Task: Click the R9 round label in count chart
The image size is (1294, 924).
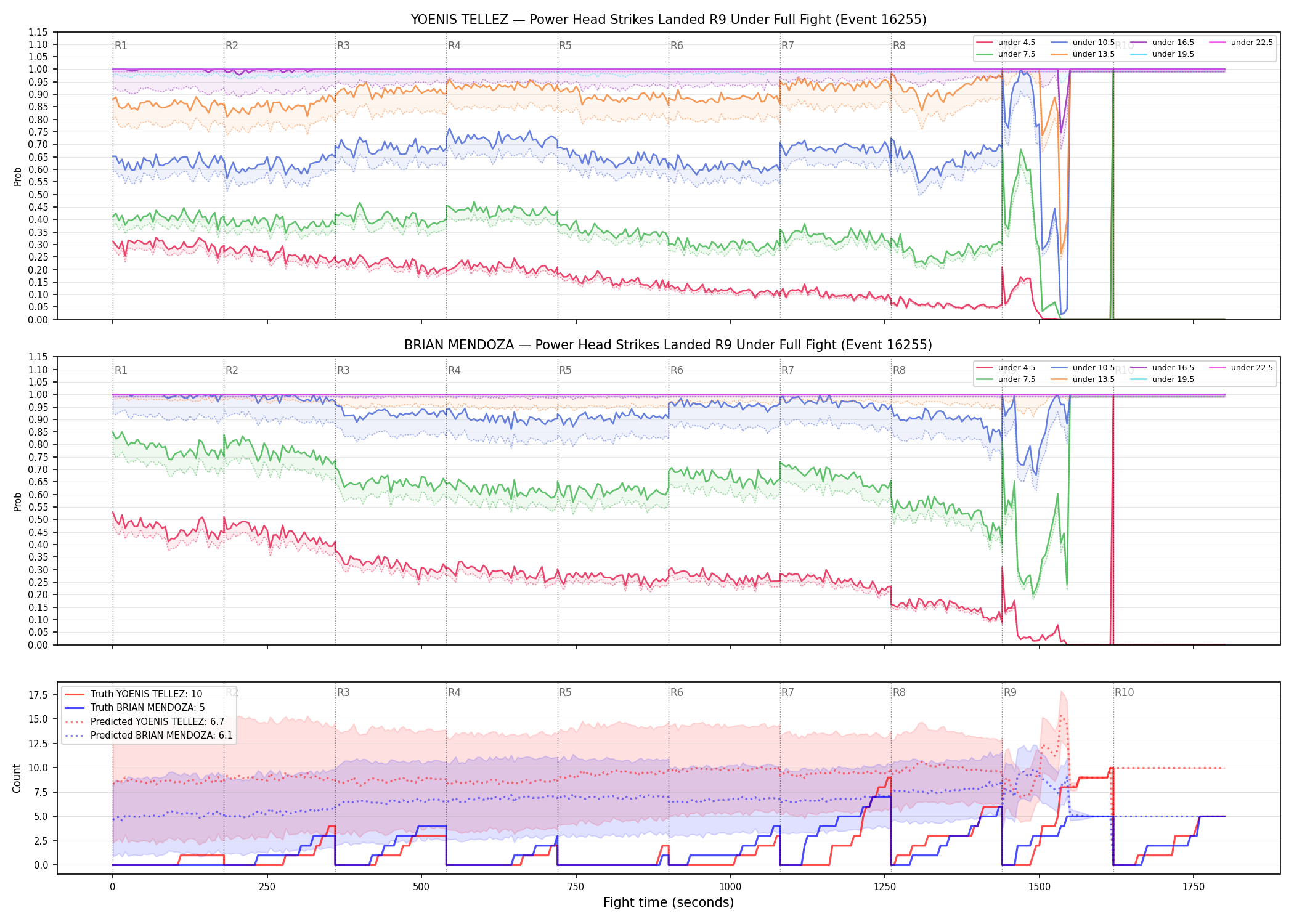Action: coord(1011,692)
